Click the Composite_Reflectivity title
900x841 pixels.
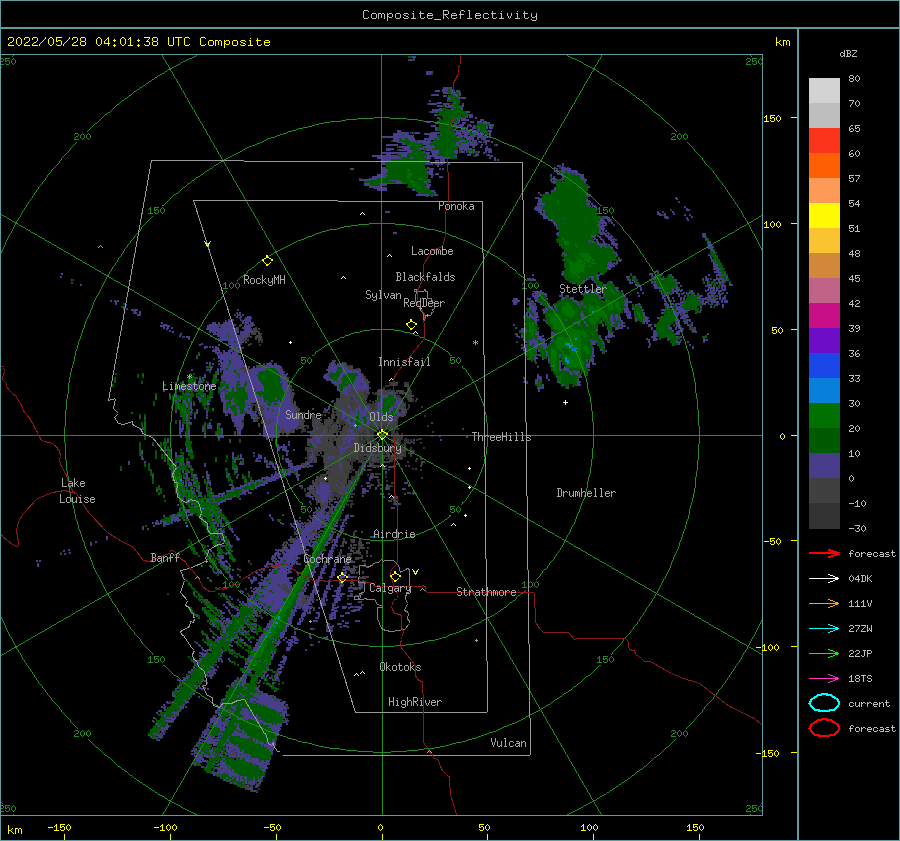pos(450,15)
